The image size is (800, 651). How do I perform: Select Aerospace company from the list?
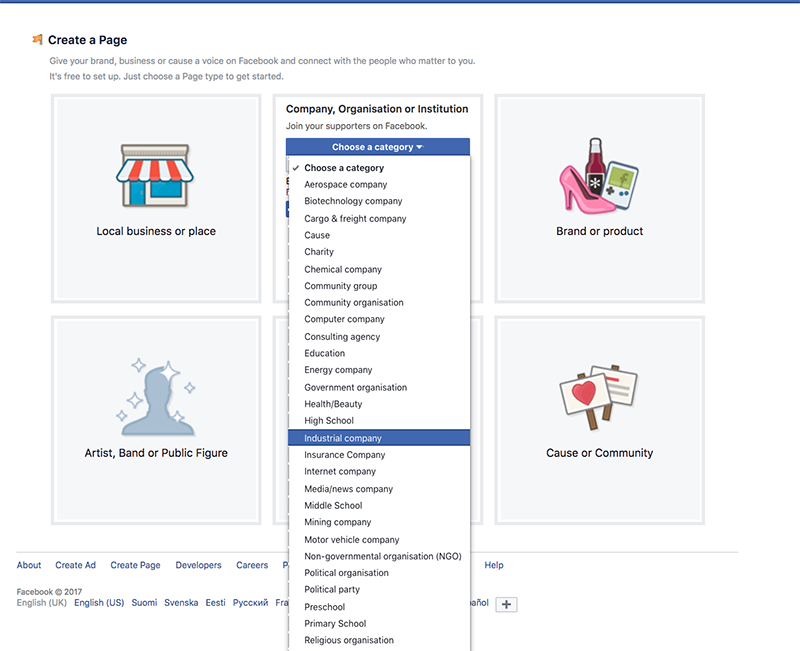[379, 185]
